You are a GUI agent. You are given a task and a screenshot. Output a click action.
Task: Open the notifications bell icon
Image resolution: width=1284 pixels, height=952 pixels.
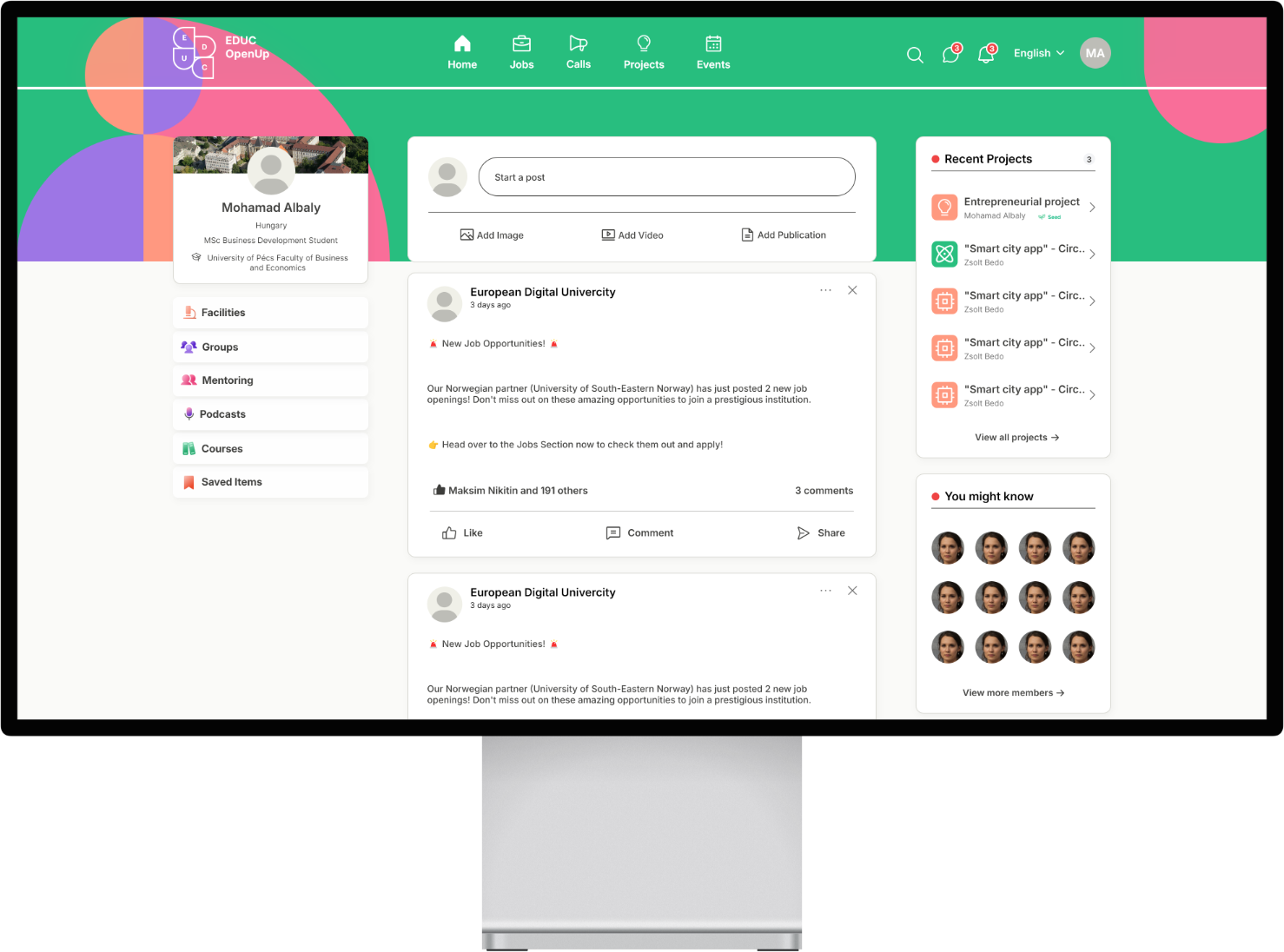tap(985, 55)
